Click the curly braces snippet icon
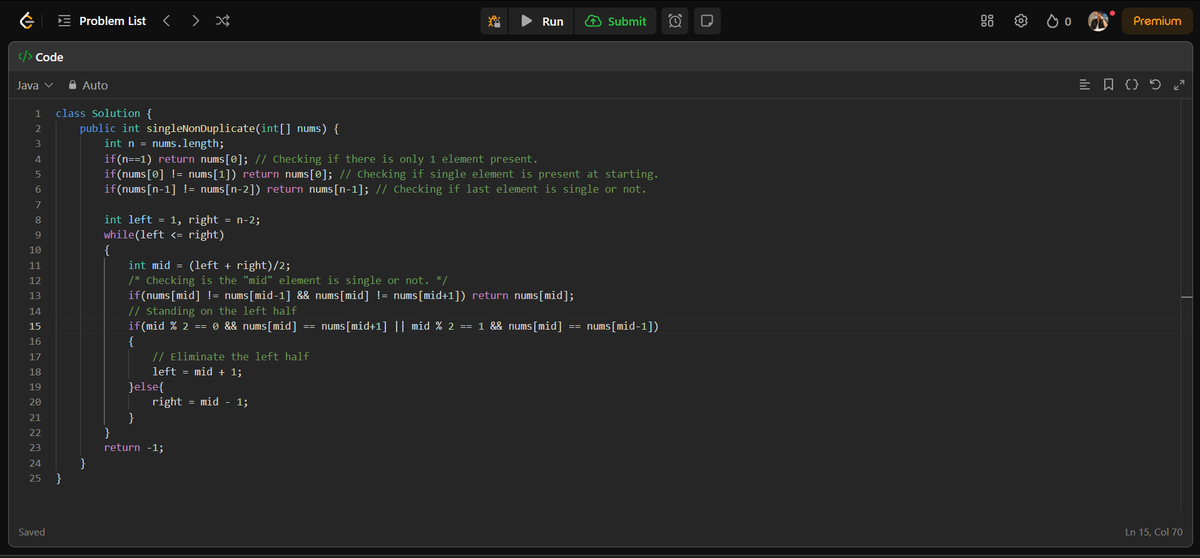This screenshot has height=558, width=1200. coord(1132,86)
